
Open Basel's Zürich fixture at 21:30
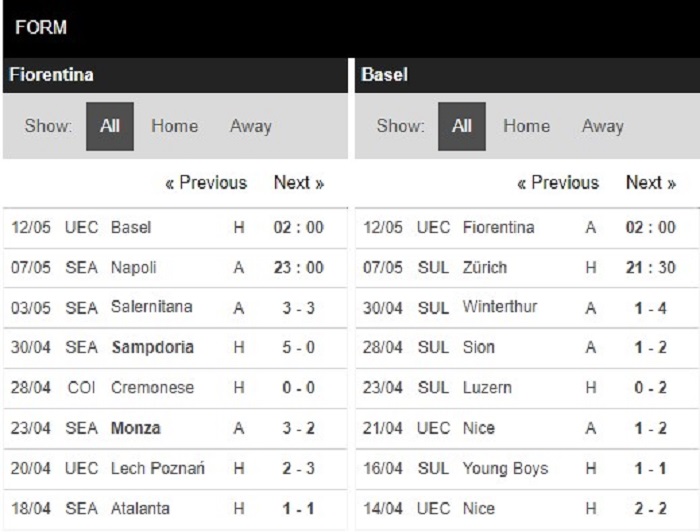tap(527, 268)
